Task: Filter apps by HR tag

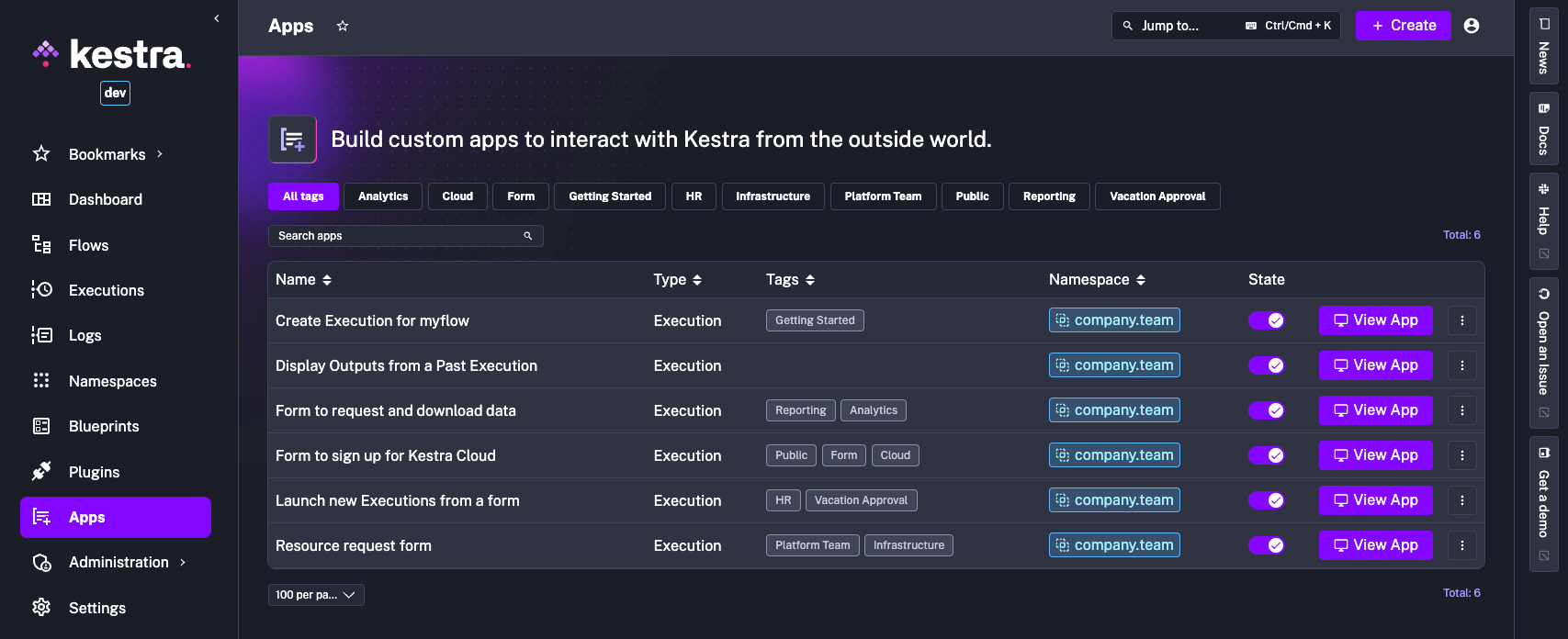Action: click(x=694, y=196)
